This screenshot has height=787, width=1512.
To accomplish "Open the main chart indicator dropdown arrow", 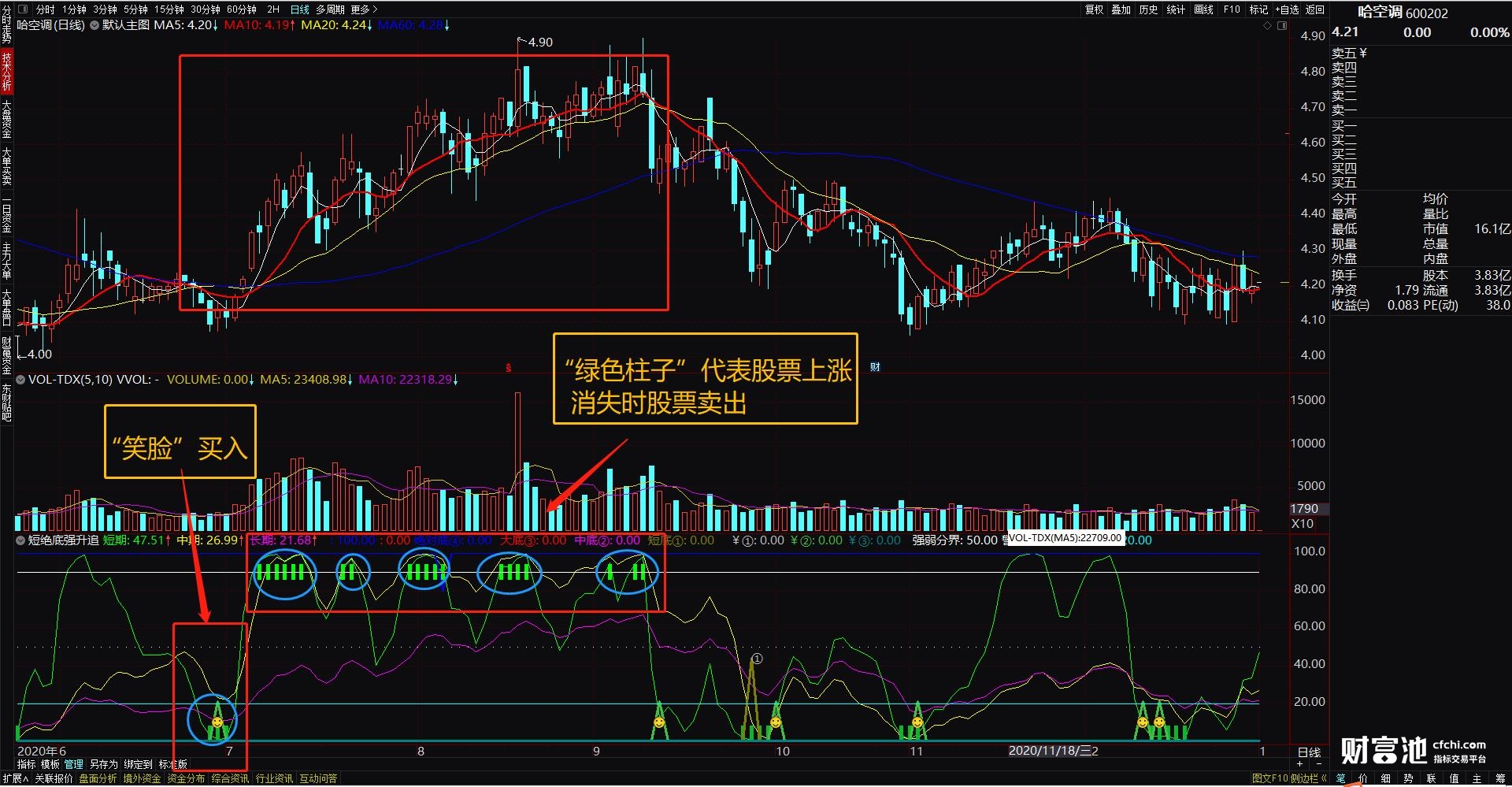I will pyautogui.click(x=94, y=25).
